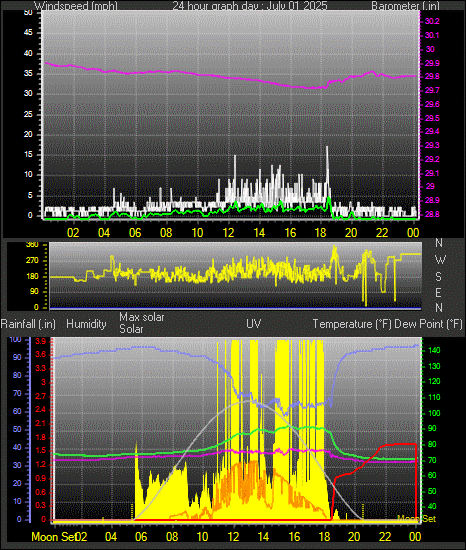Select the 29.3 barometer scale value

point(432,145)
